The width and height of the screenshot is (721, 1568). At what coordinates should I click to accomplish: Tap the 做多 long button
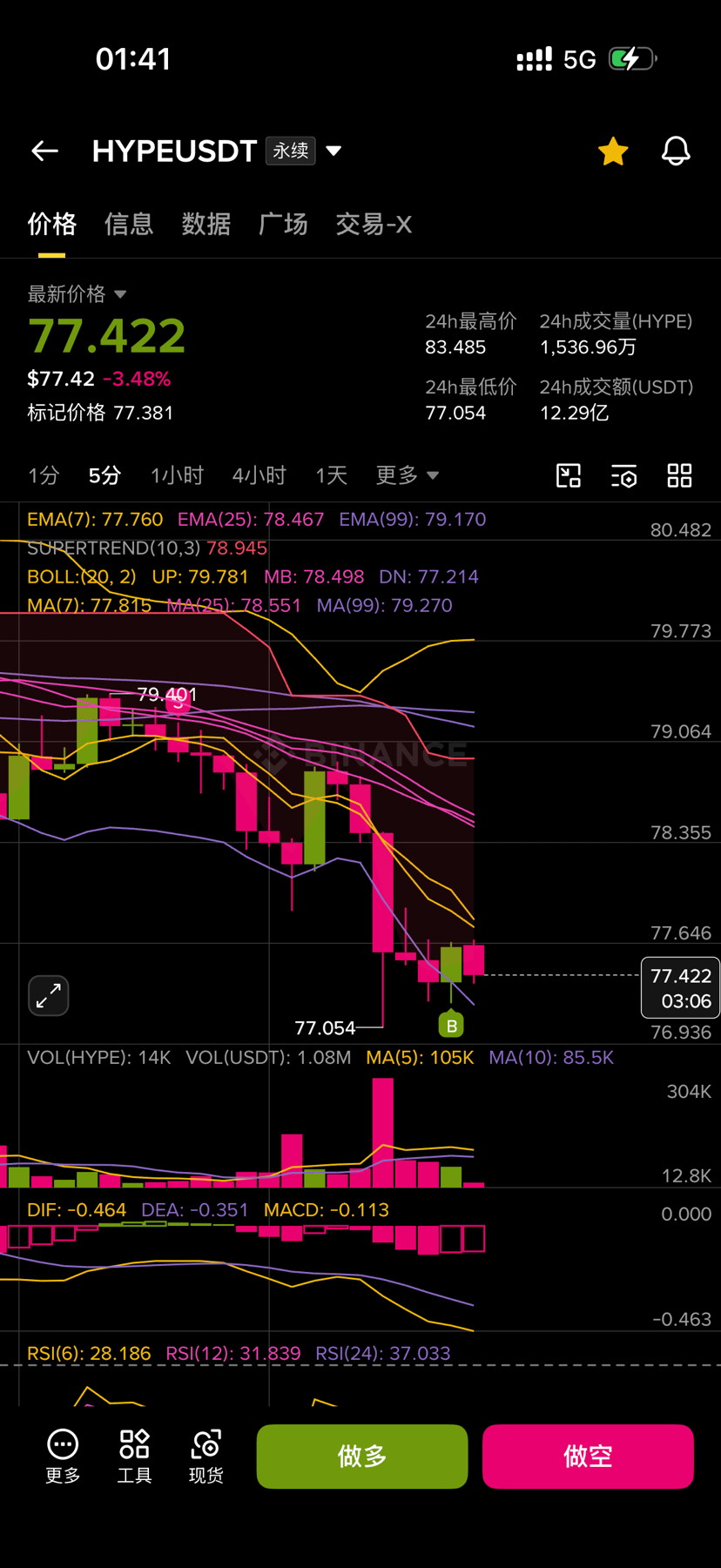[x=362, y=1456]
